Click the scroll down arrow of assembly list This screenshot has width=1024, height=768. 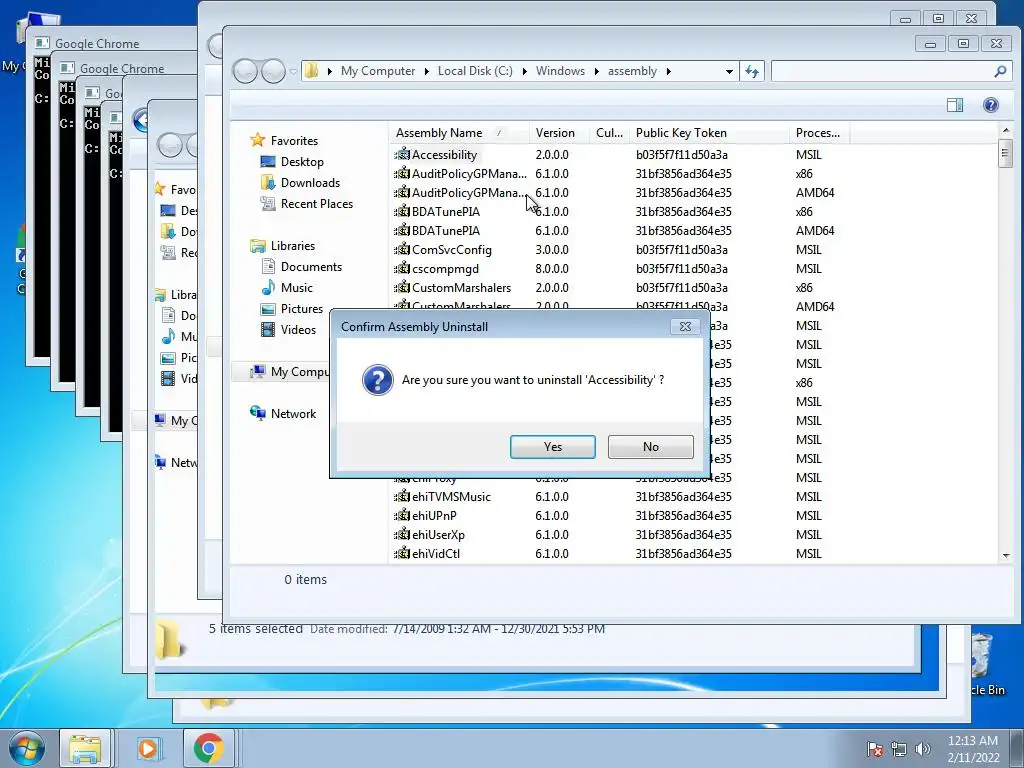click(1006, 556)
